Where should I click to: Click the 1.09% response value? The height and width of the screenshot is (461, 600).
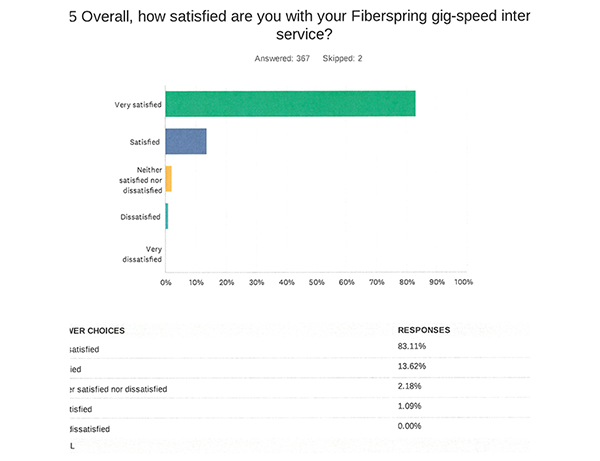[409, 407]
